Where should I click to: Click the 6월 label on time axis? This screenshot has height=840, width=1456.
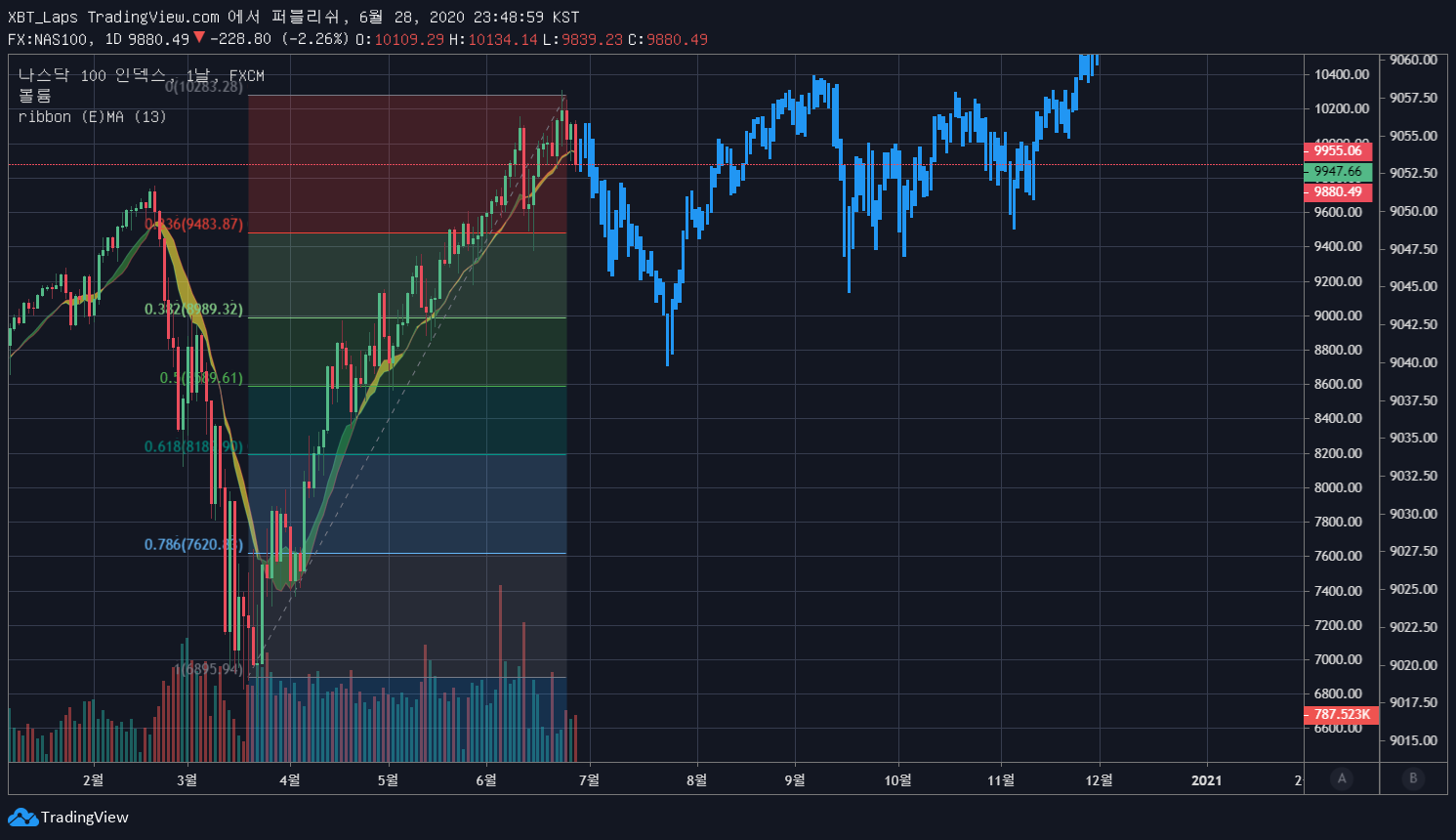click(x=486, y=779)
